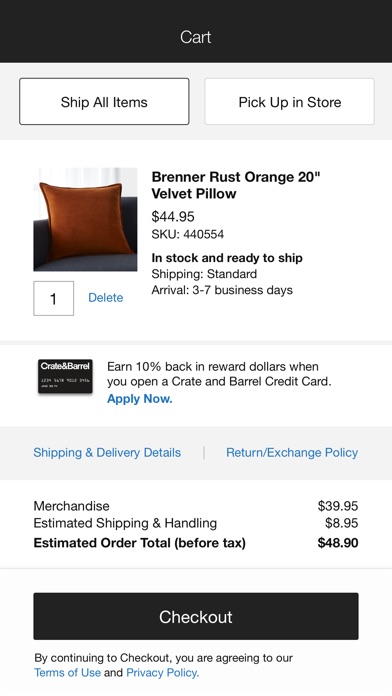Open the Privacy Policy link
The image size is (392, 696).
pos(162,672)
